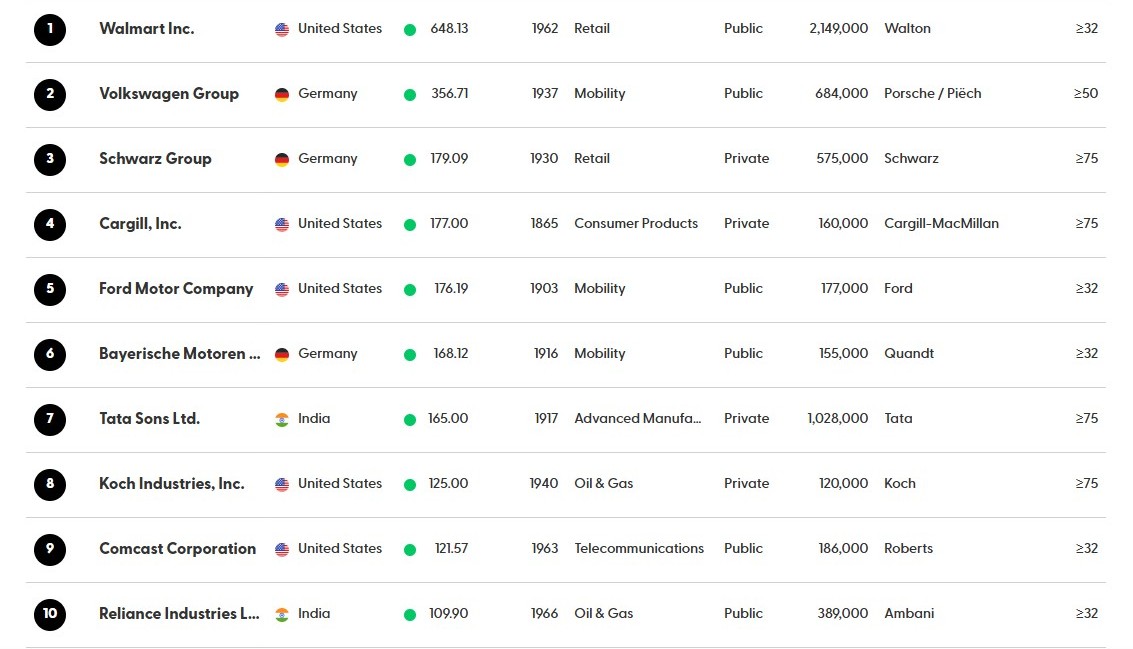Image resolution: width=1133 pixels, height=649 pixels.
Task: Click the Porsche / Piëch family name
Action: tap(933, 93)
